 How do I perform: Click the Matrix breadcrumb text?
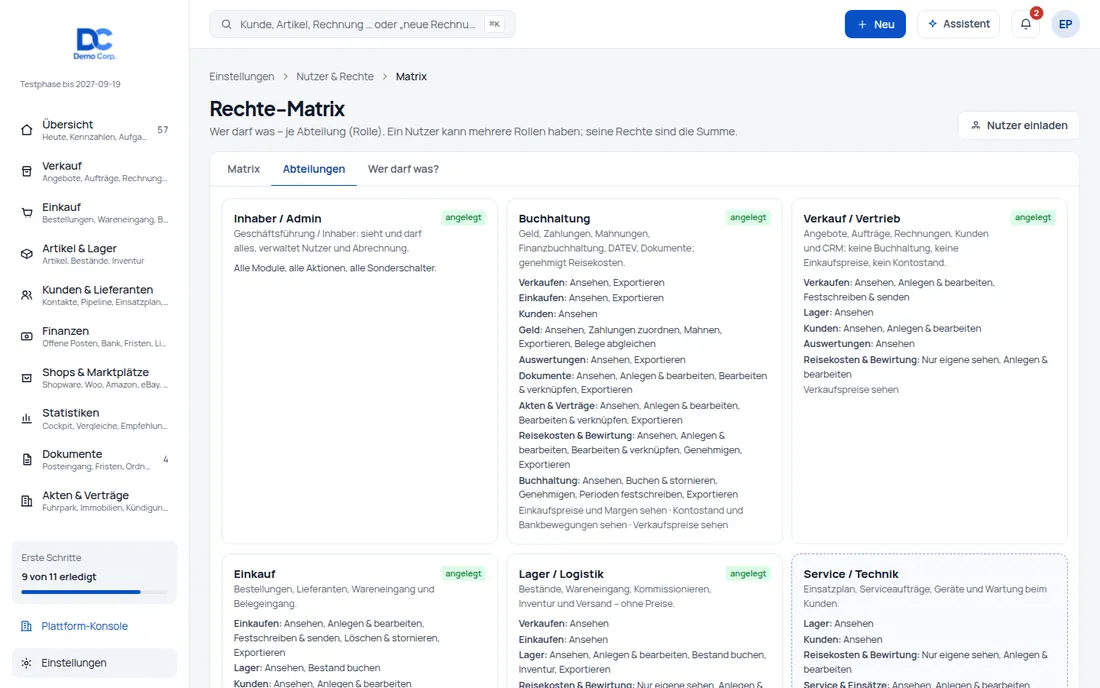pos(411,76)
